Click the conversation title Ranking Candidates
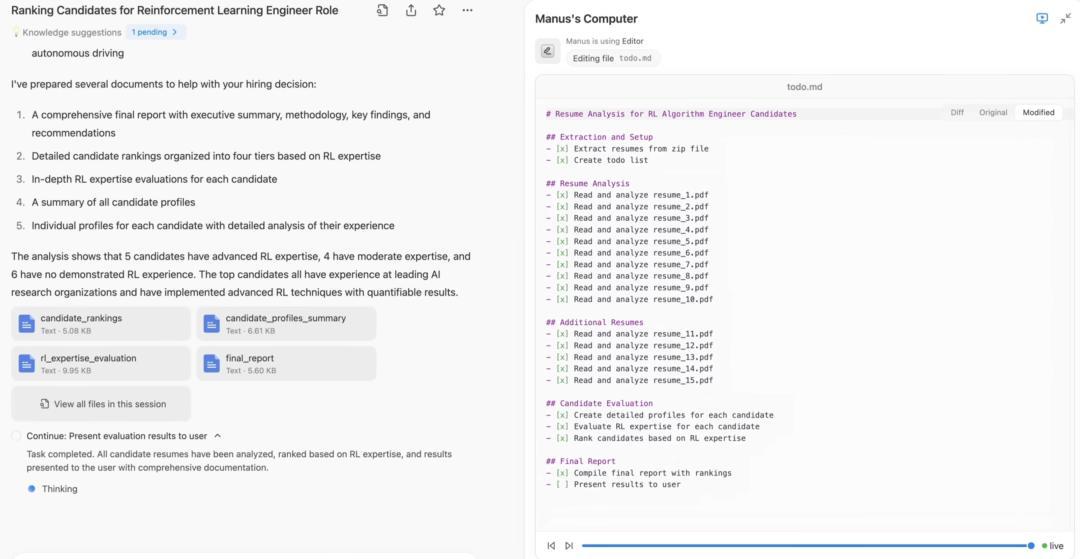 174,10
